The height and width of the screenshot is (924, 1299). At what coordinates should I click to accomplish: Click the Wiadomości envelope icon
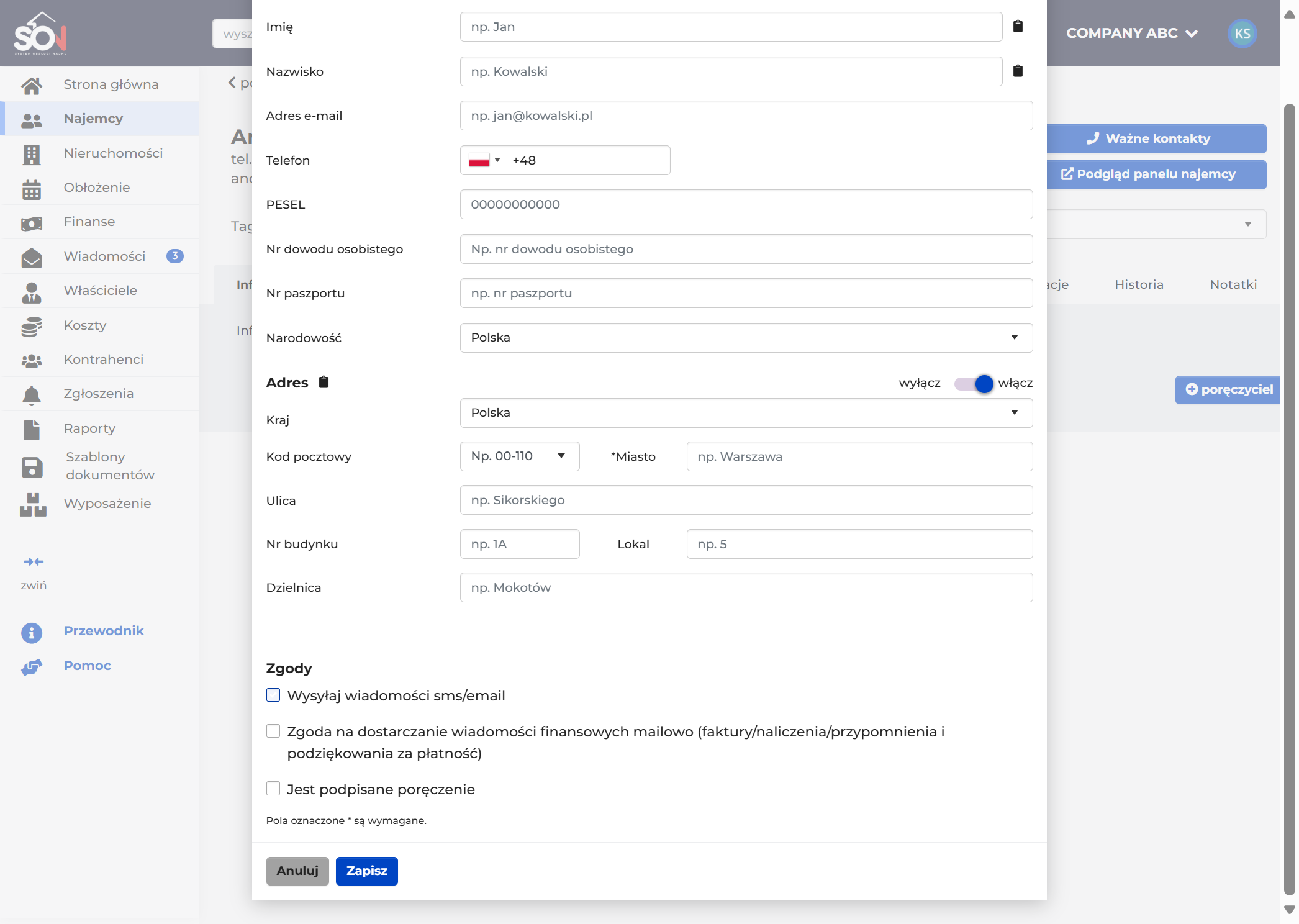32,257
